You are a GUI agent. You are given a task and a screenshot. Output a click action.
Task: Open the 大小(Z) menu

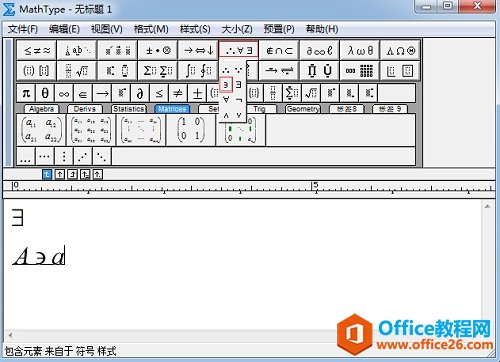click(x=237, y=29)
